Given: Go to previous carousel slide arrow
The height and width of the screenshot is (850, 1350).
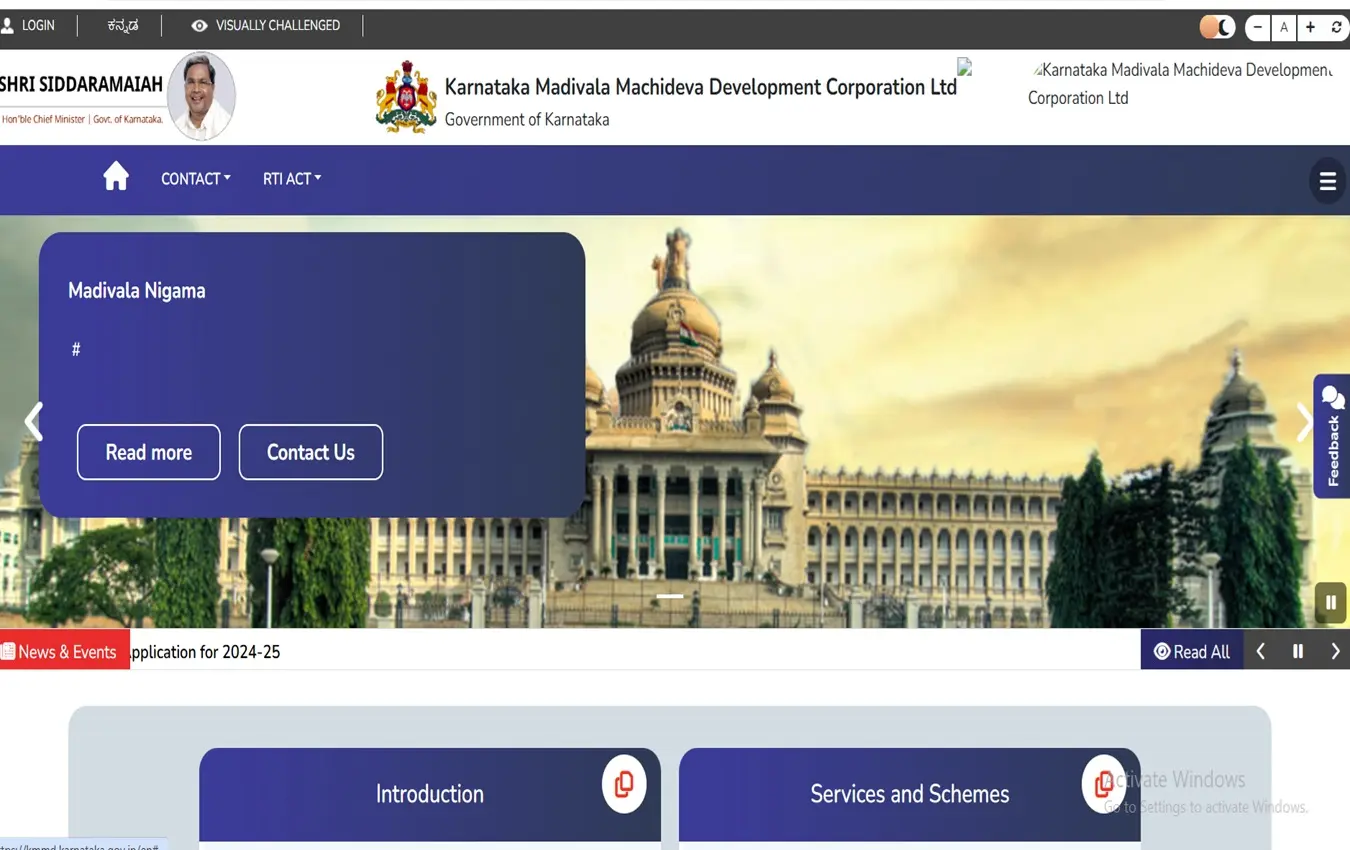Looking at the screenshot, I should click(x=34, y=422).
